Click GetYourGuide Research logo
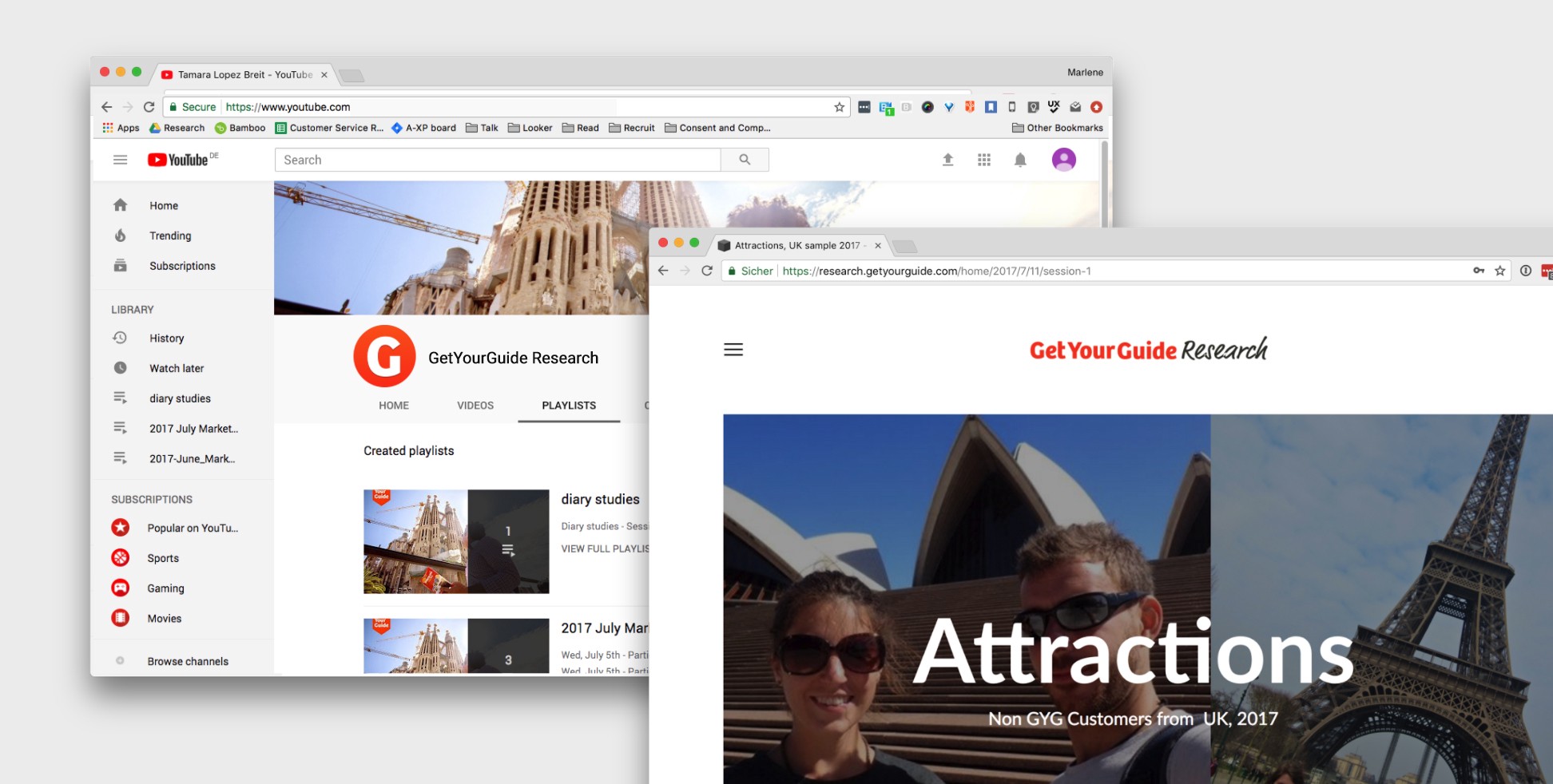Image resolution: width=1553 pixels, height=784 pixels. (x=1148, y=349)
